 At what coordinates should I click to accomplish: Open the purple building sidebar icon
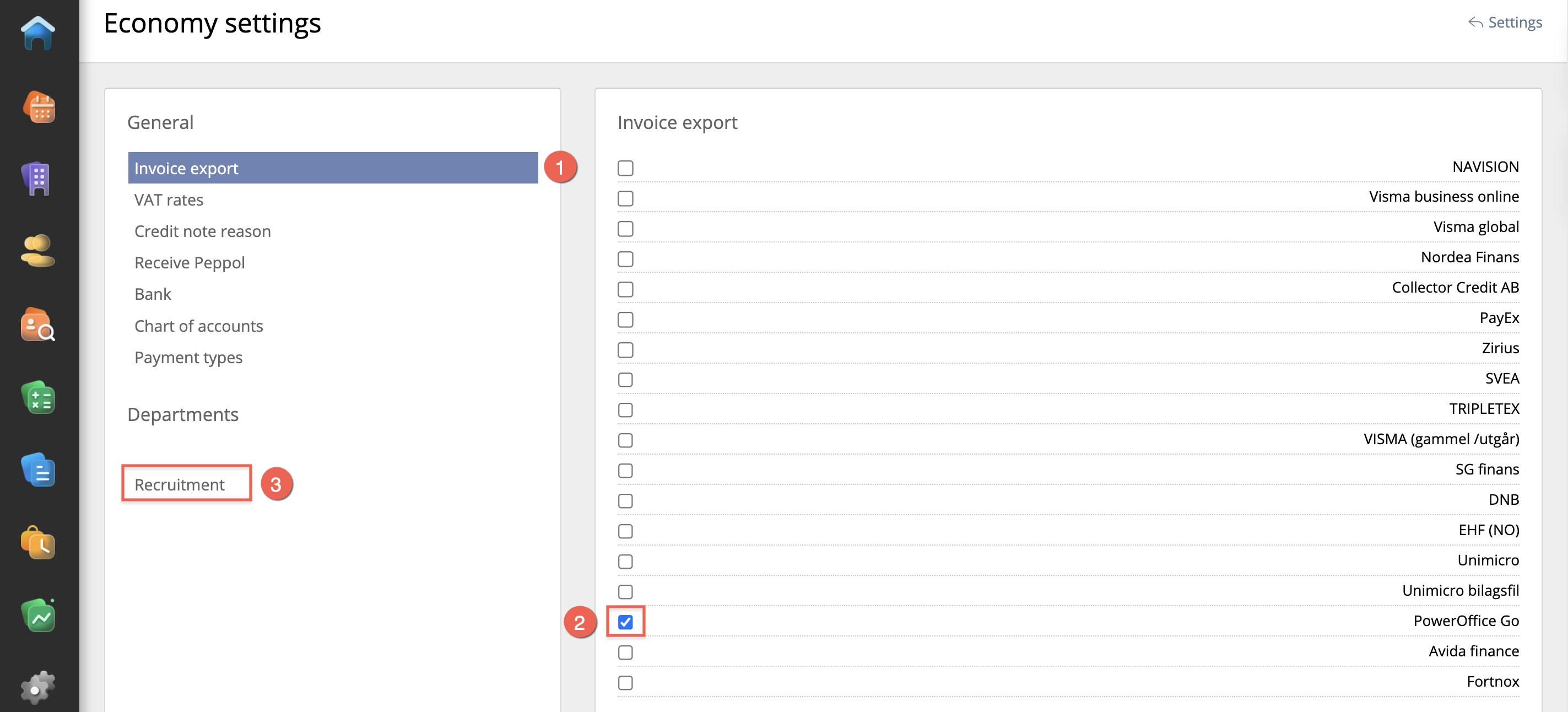(x=37, y=179)
